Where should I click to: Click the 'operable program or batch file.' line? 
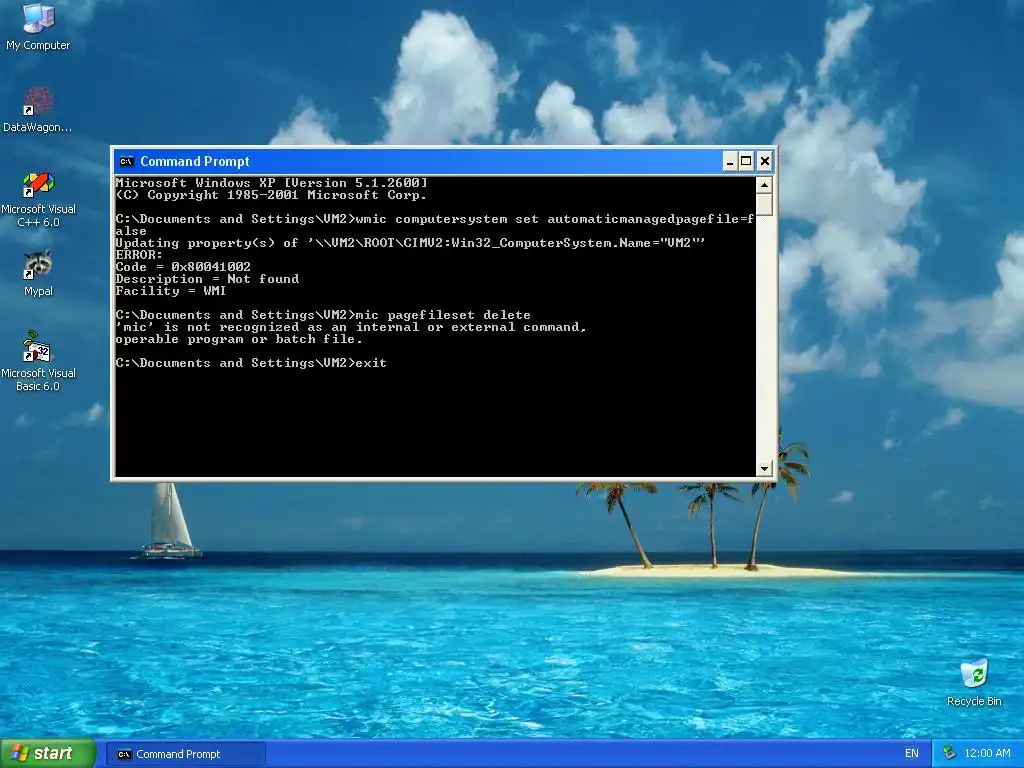click(238, 339)
